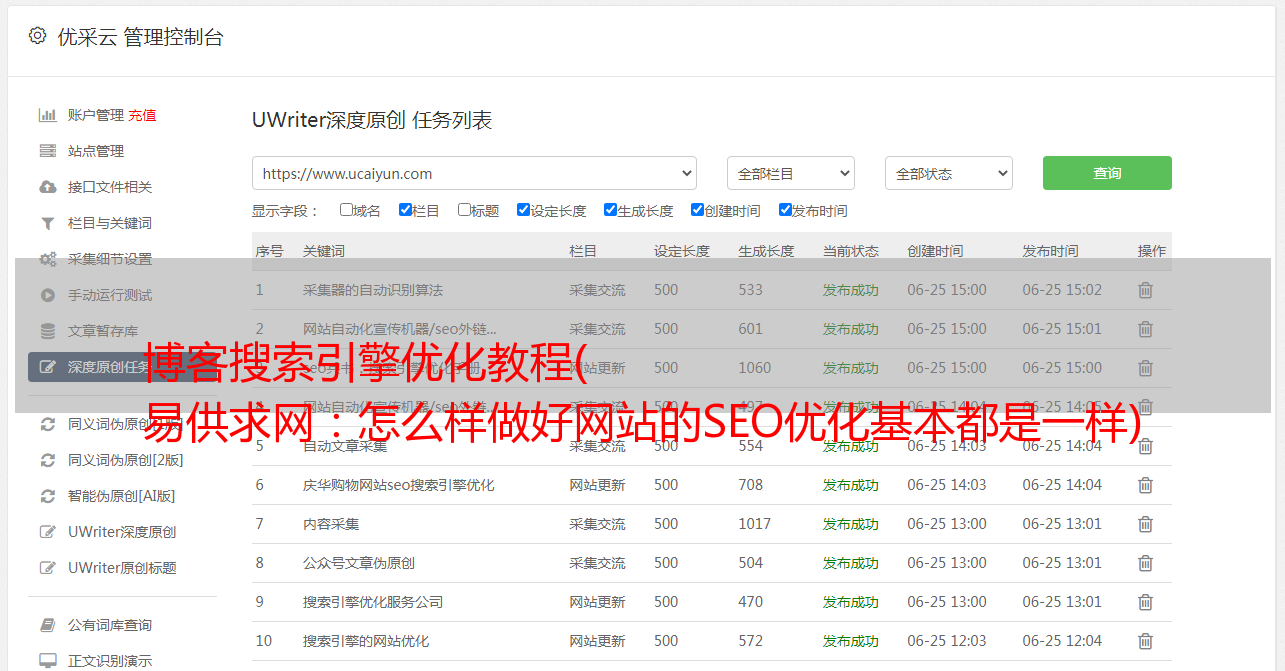The image size is (1285, 671).
Task: Click the 关键词 column header
Action: click(x=324, y=251)
